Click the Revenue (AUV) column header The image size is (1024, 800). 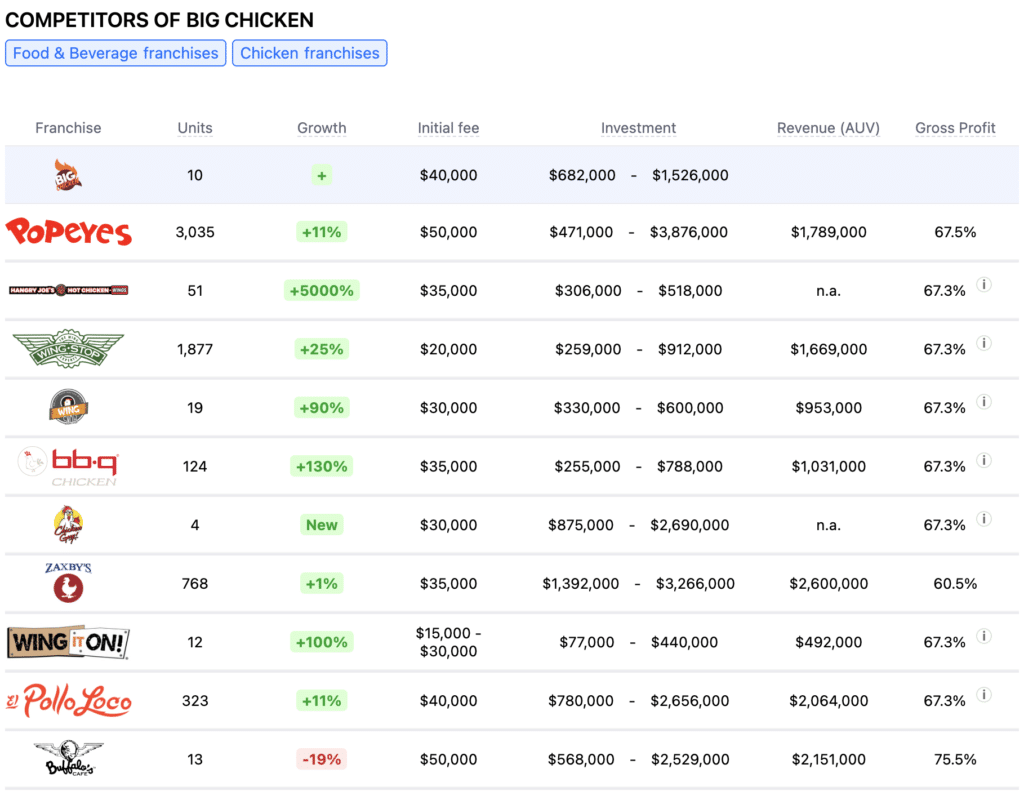click(828, 128)
